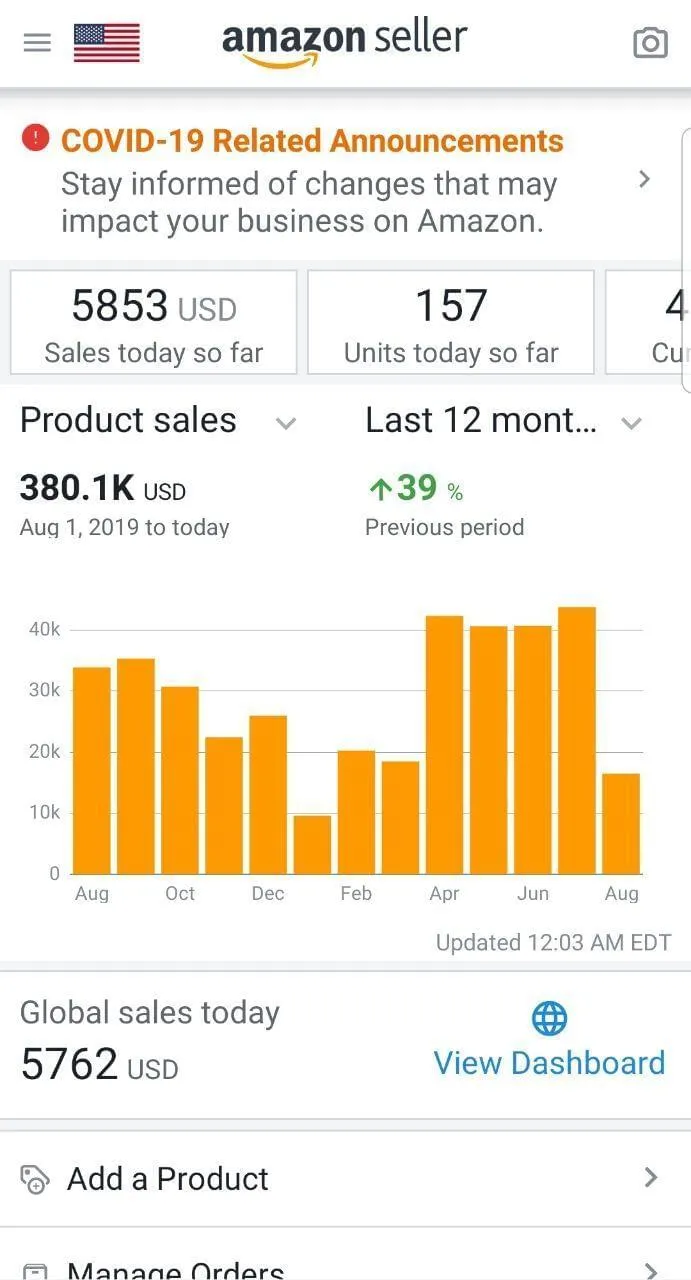
Task: Click the July bar in sales chart
Action: tap(577, 740)
